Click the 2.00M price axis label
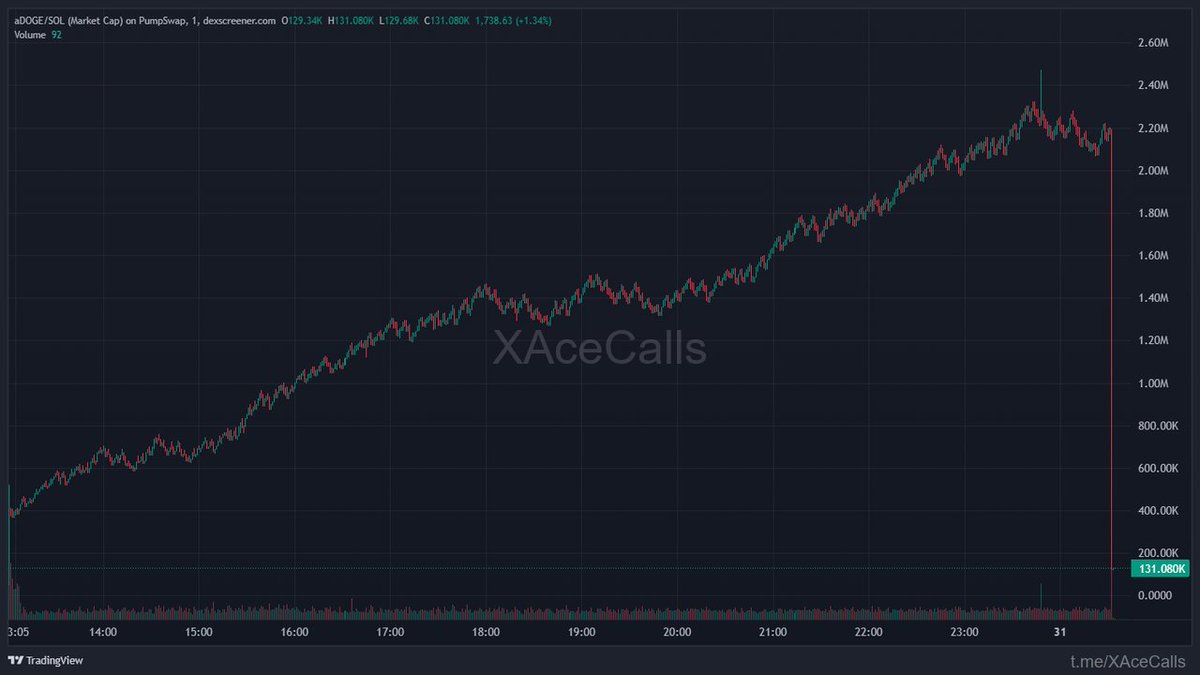The height and width of the screenshot is (675, 1200). point(1154,171)
